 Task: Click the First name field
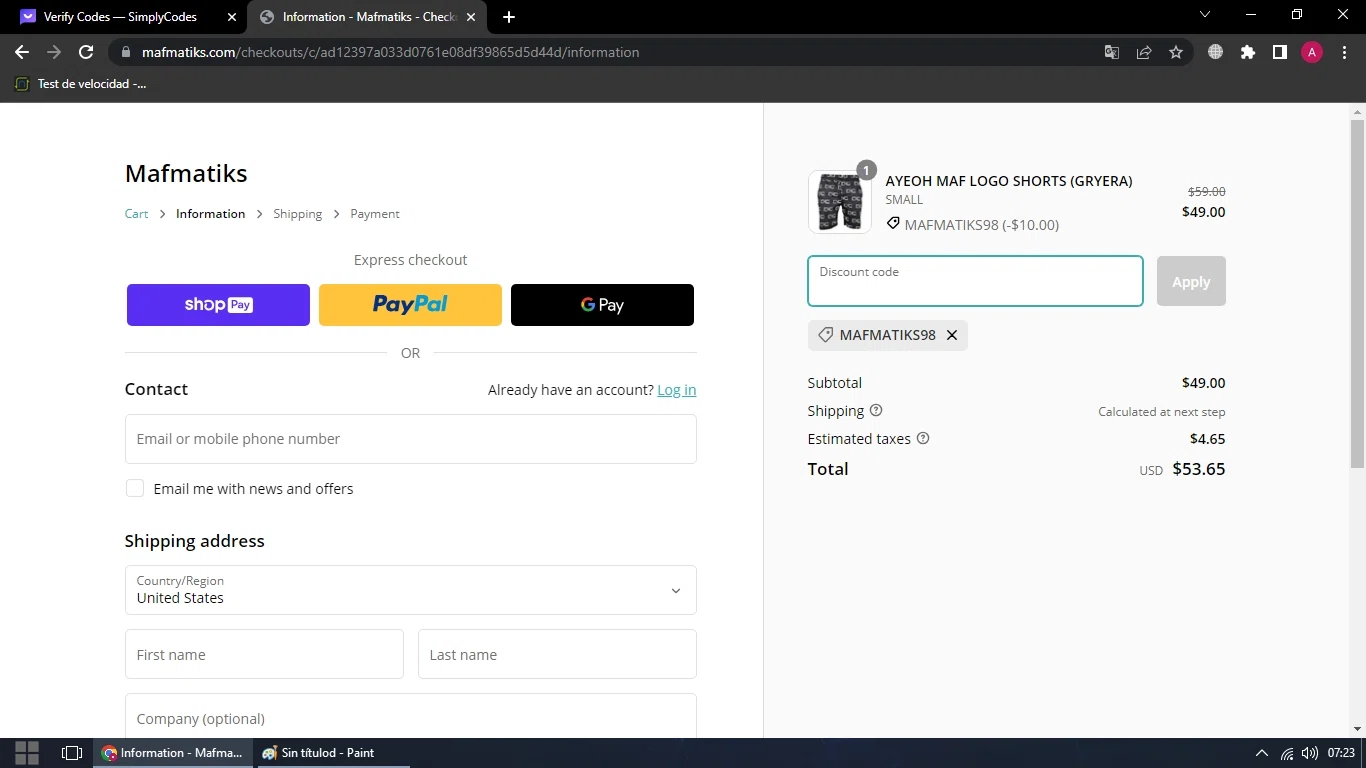point(264,654)
